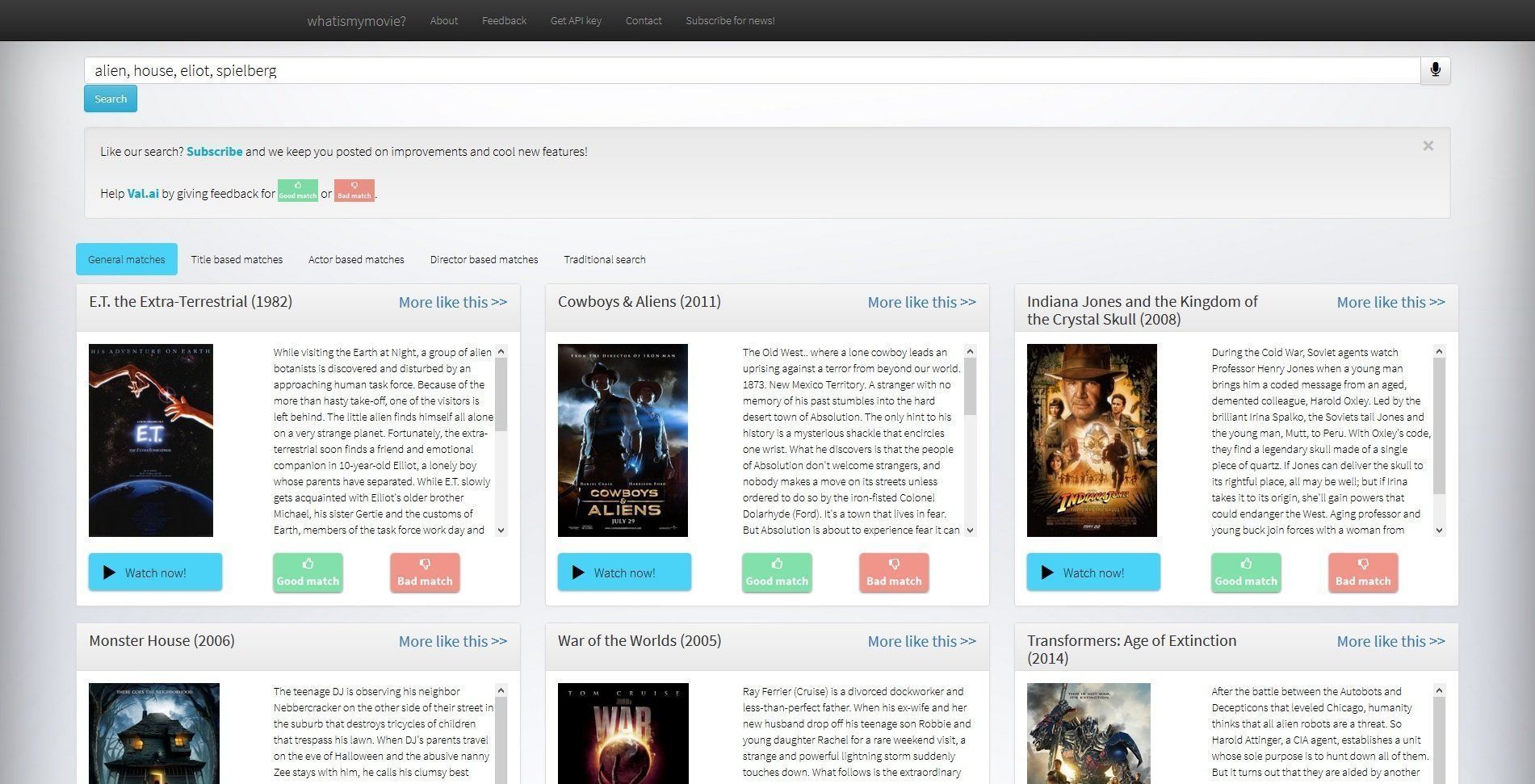
Task: Click scroll-down arrow in E.T. description
Action: pyautogui.click(x=501, y=530)
